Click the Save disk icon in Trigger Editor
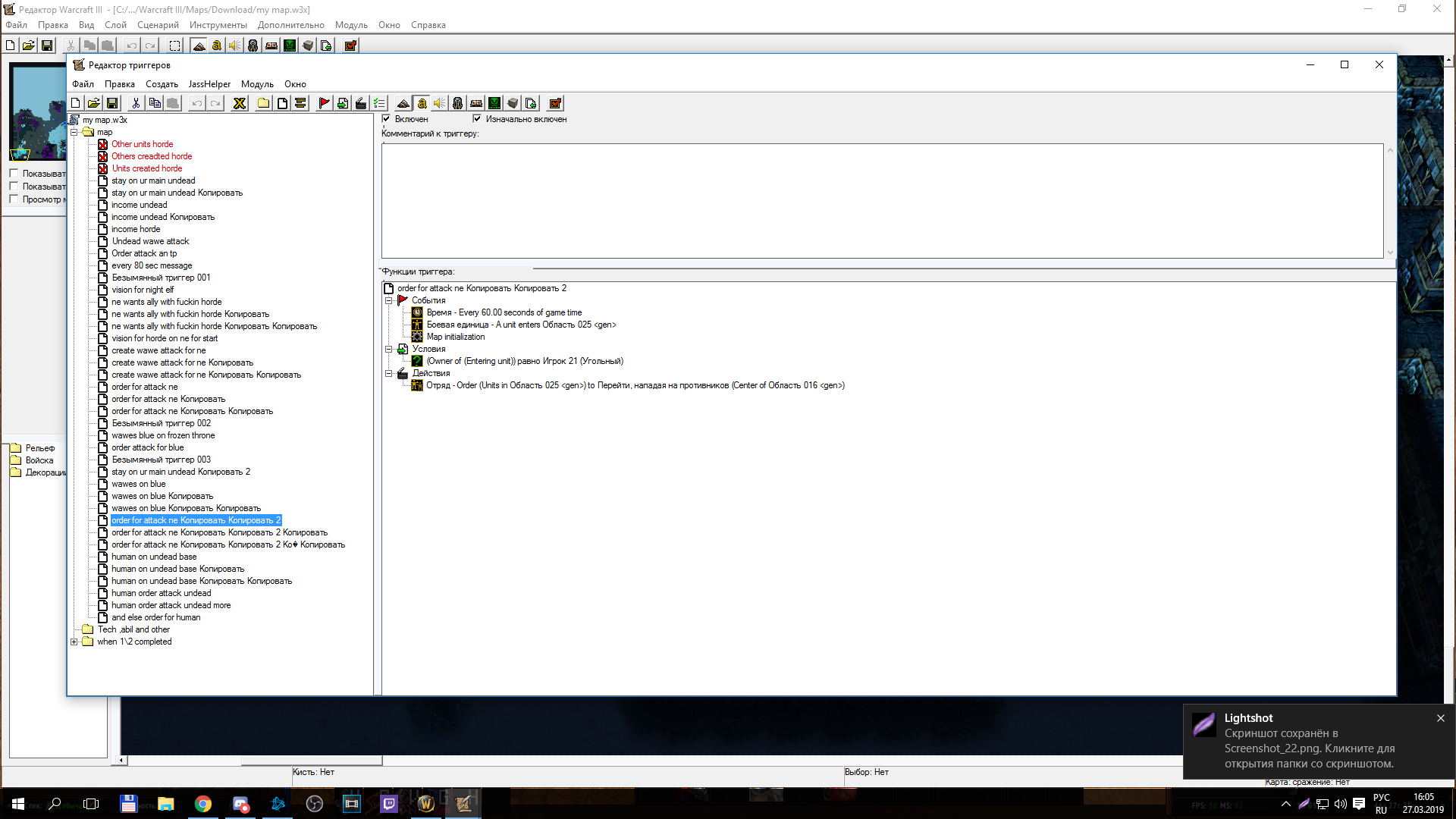Image resolution: width=1456 pixels, height=819 pixels. (112, 104)
